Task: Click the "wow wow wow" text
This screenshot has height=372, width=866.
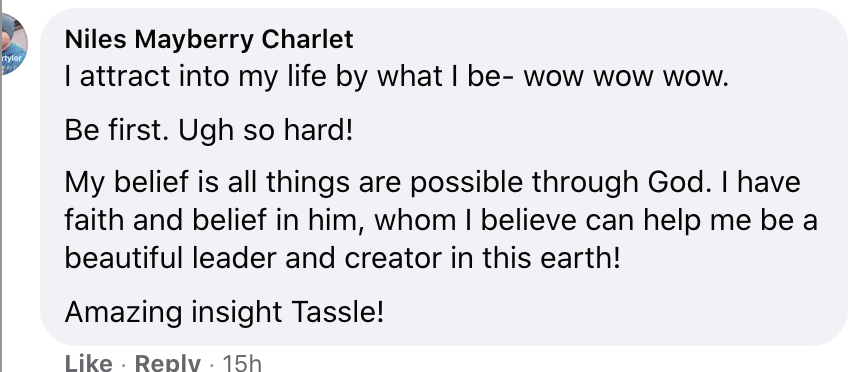Action: 626,77
